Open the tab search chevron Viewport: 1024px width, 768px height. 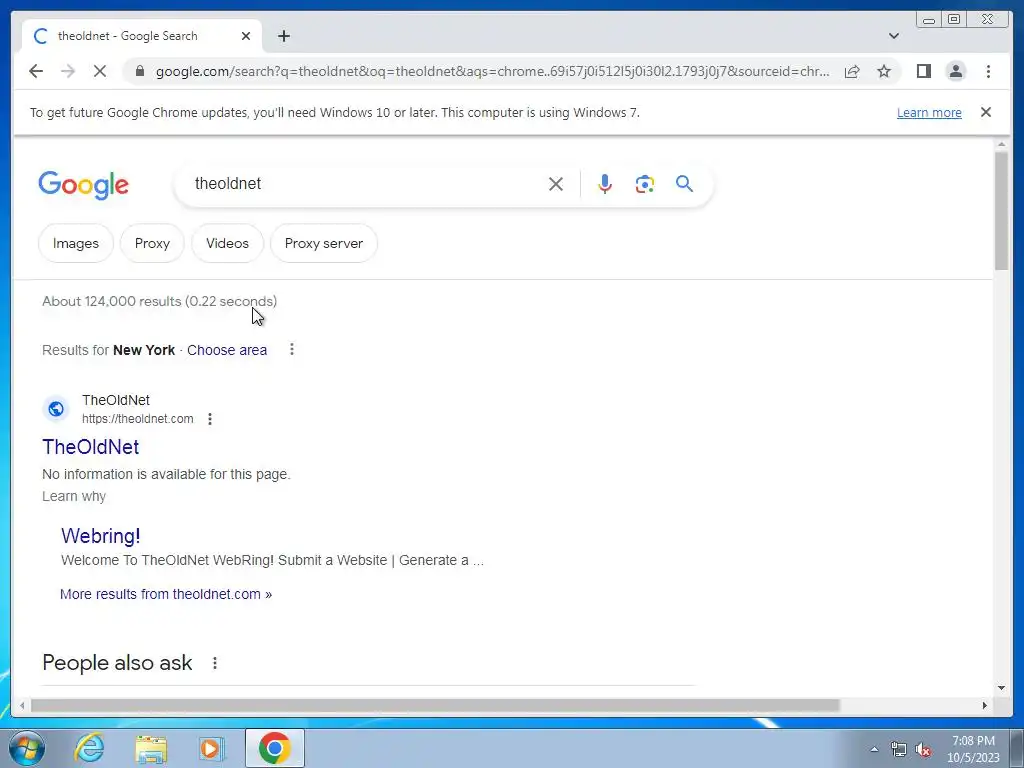tap(893, 36)
